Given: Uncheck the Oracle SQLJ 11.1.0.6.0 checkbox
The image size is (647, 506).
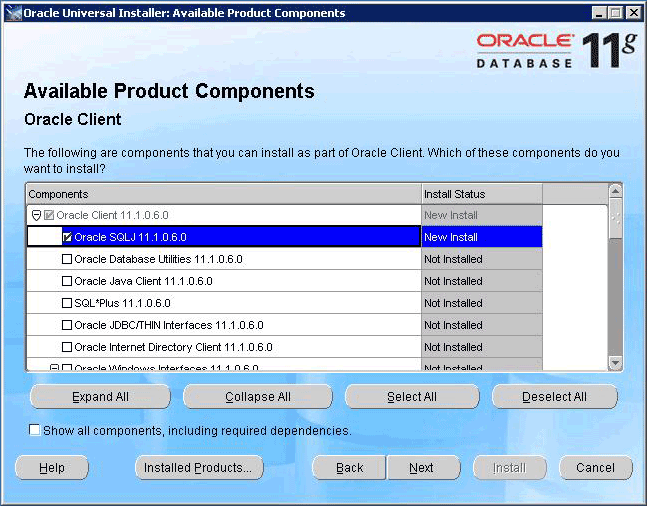Looking at the screenshot, I should pos(67,238).
